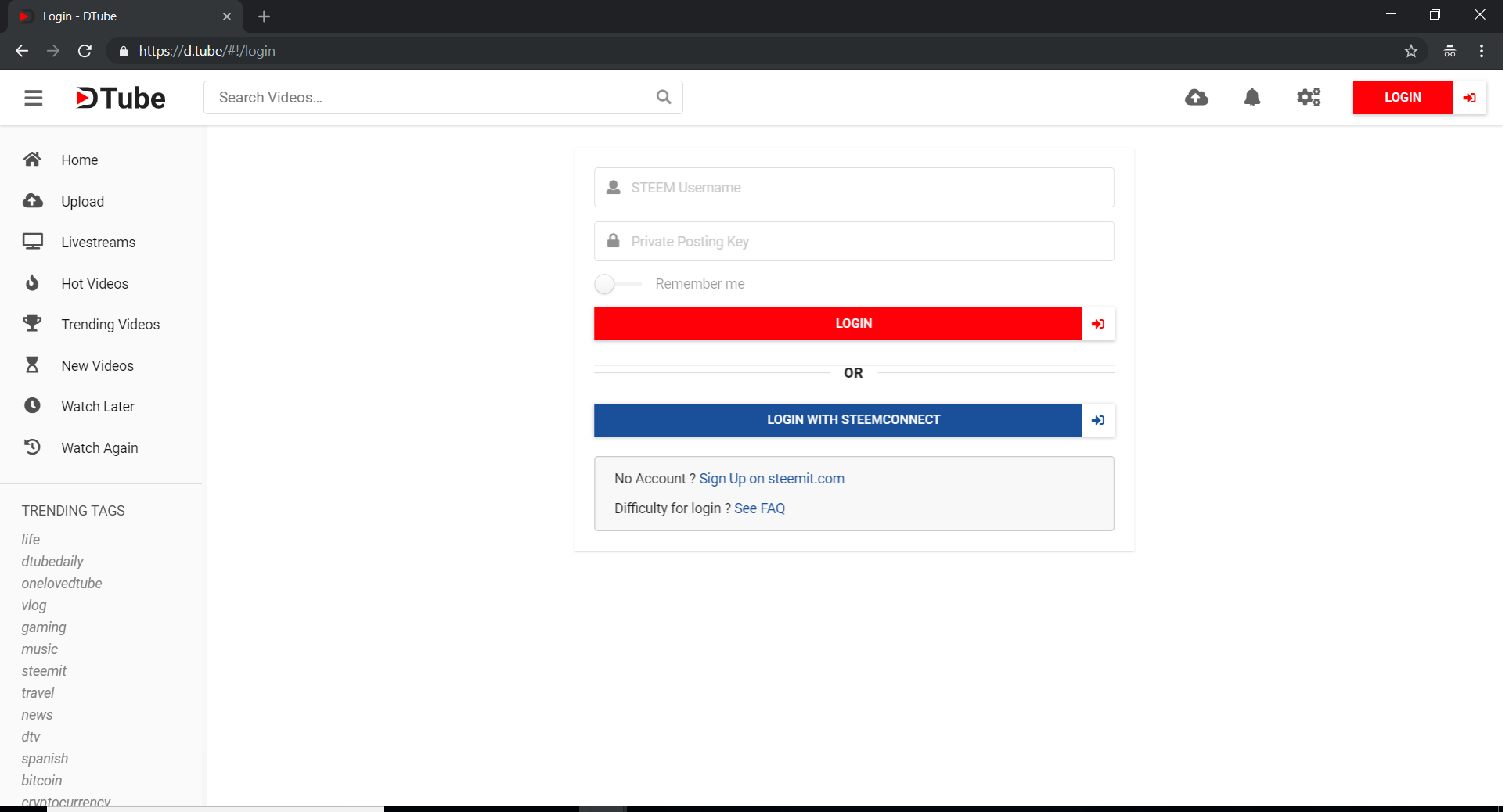Open the hamburger sidebar menu

click(33, 98)
